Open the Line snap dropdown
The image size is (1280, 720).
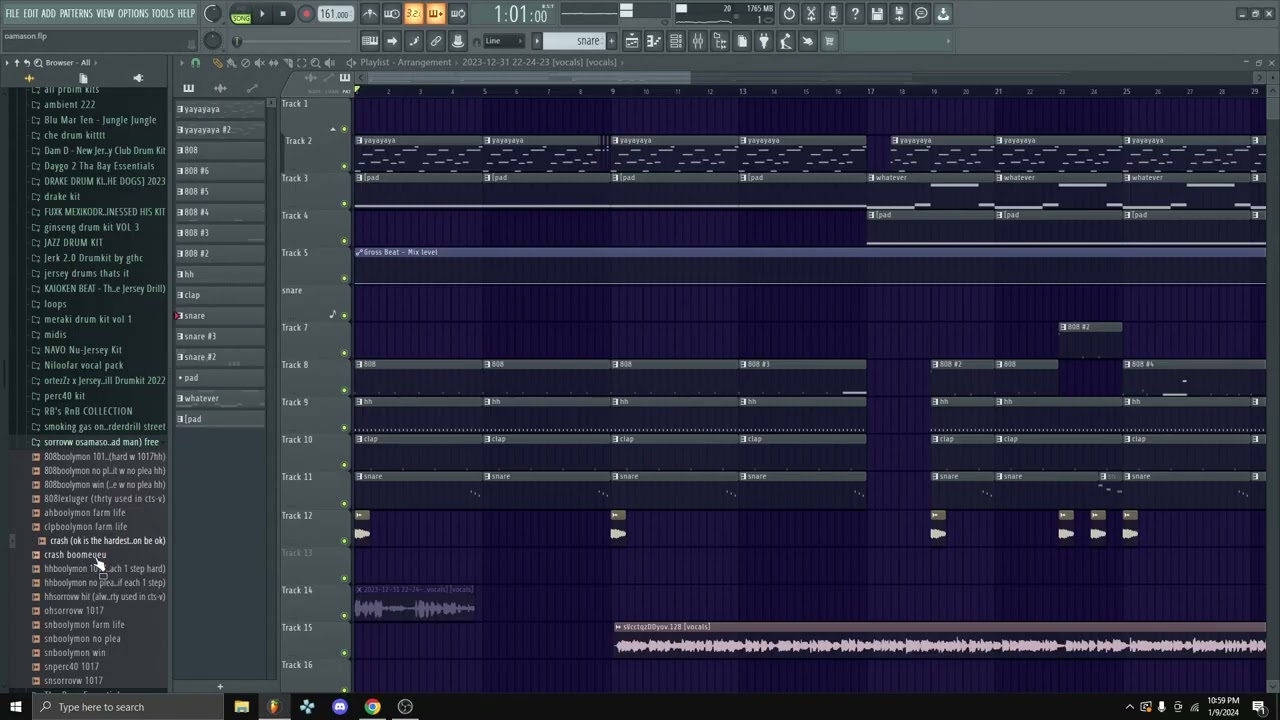point(504,41)
